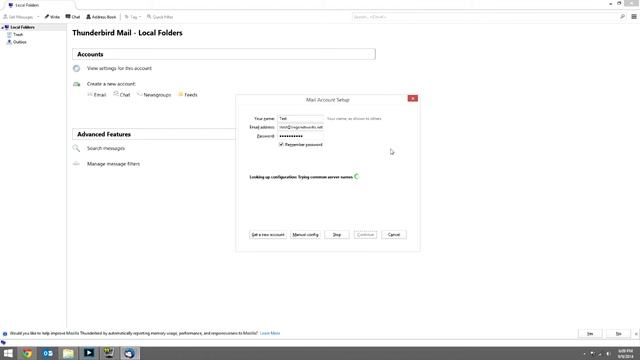Click the Your name field
Viewport: 640px width, 360px height.
300,118
